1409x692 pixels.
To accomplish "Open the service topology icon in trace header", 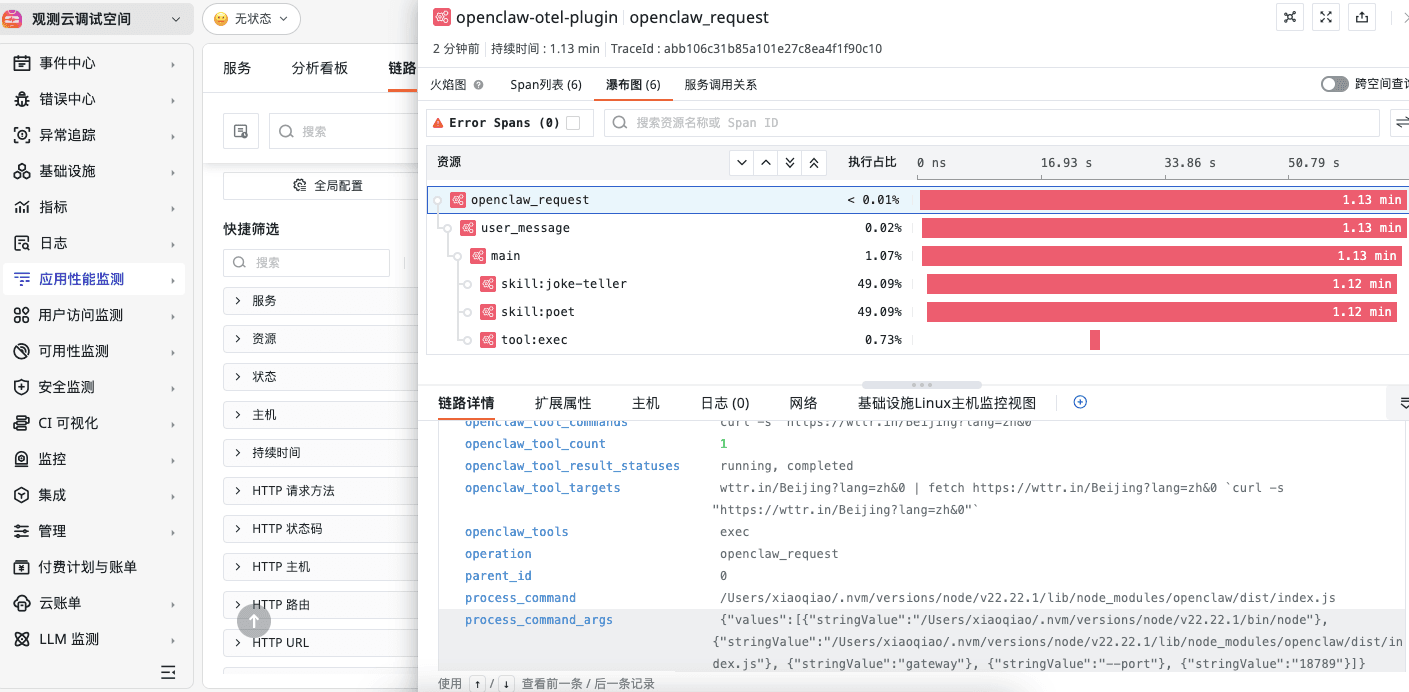I will [1289, 17].
